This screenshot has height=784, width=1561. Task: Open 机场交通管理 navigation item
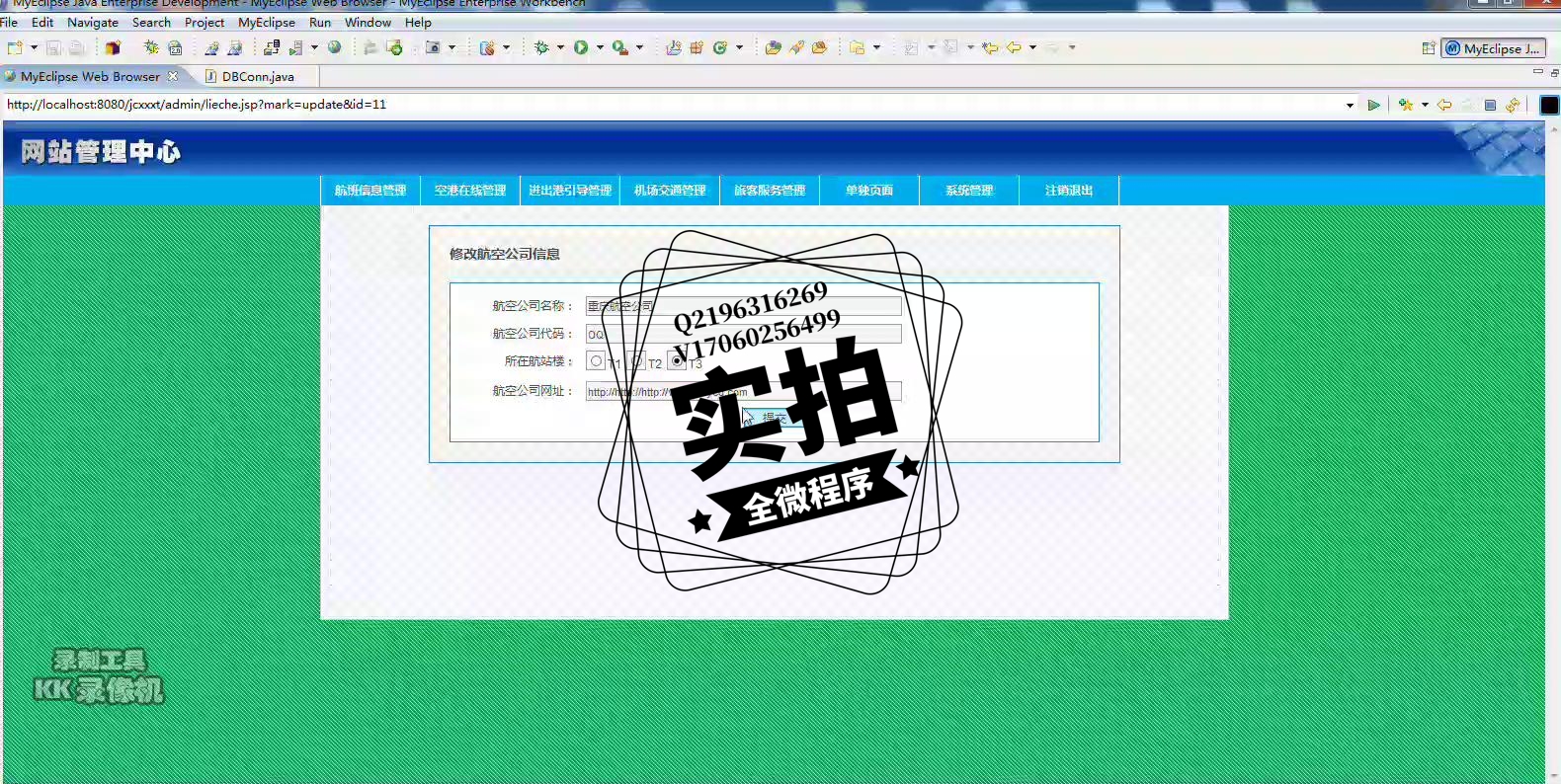coord(670,191)
